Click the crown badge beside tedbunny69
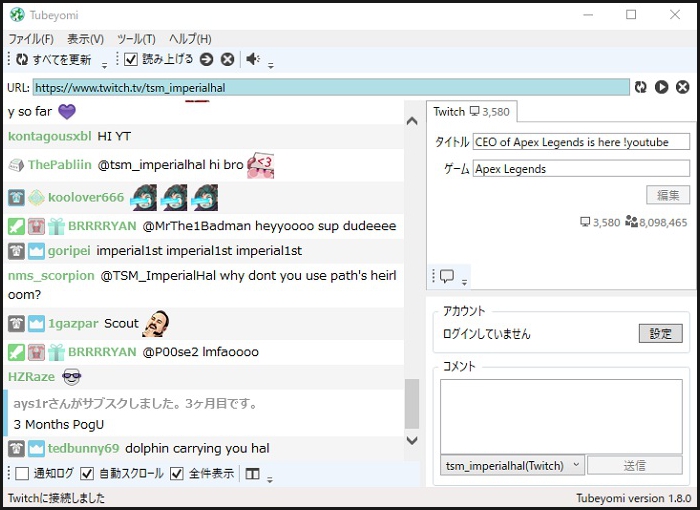 36,448
